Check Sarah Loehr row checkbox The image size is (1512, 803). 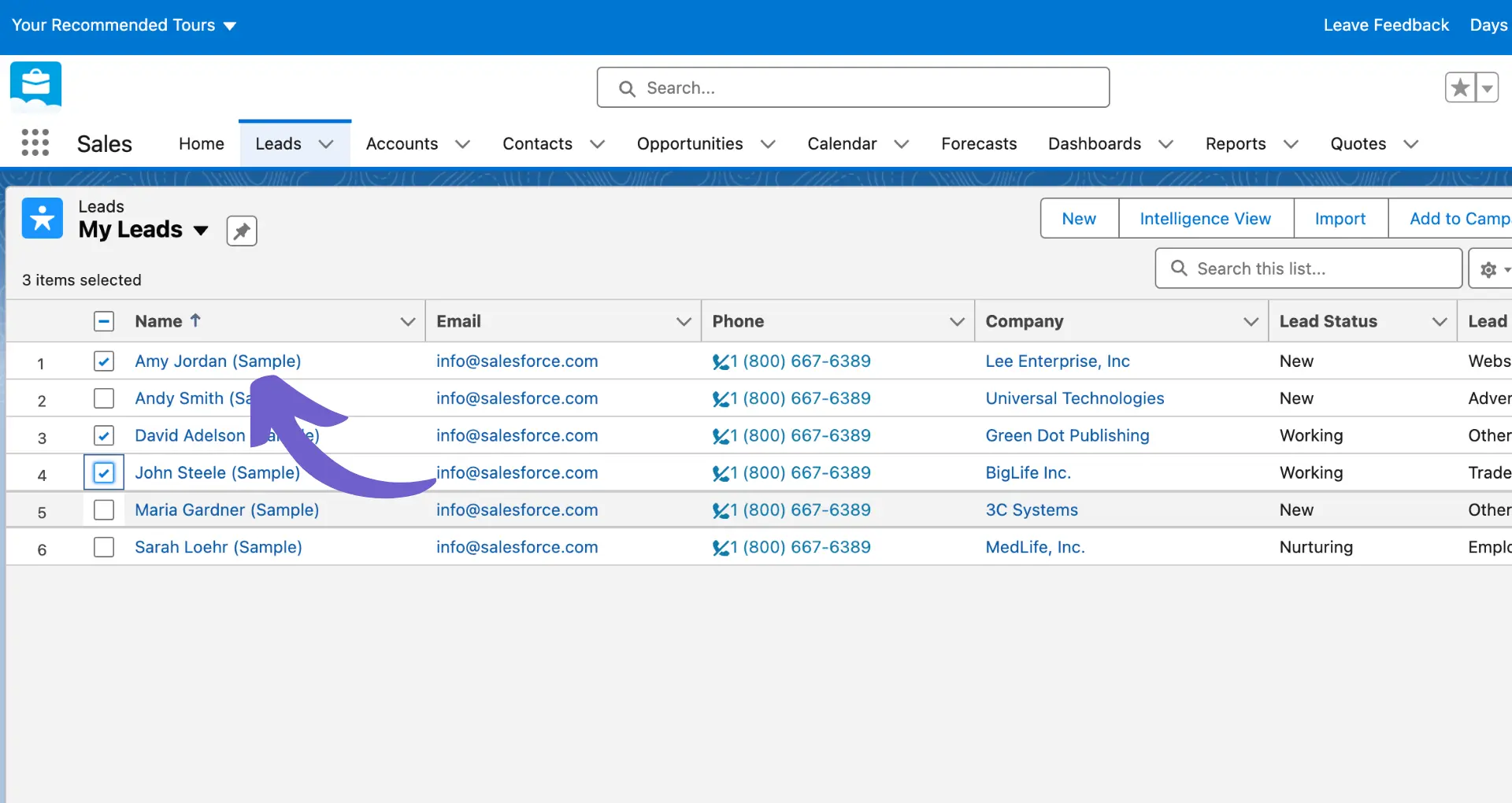[104, 547]
